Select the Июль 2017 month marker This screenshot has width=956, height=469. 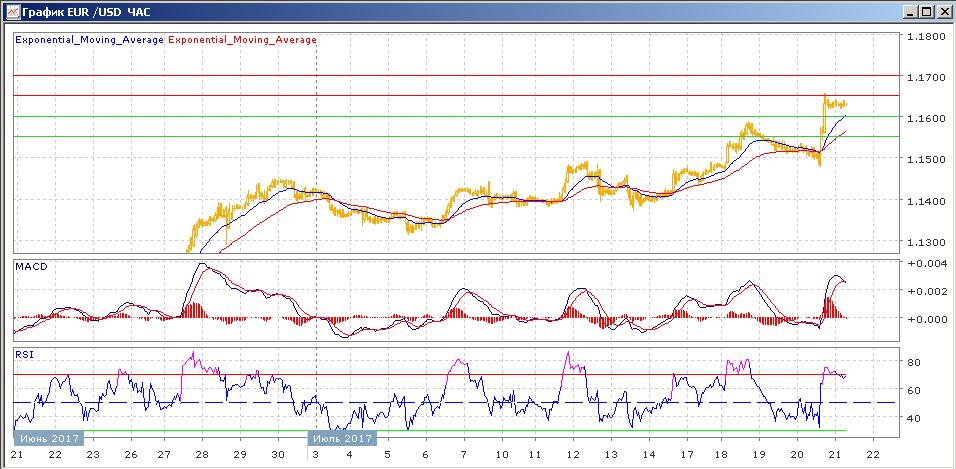tap(340, 438)
